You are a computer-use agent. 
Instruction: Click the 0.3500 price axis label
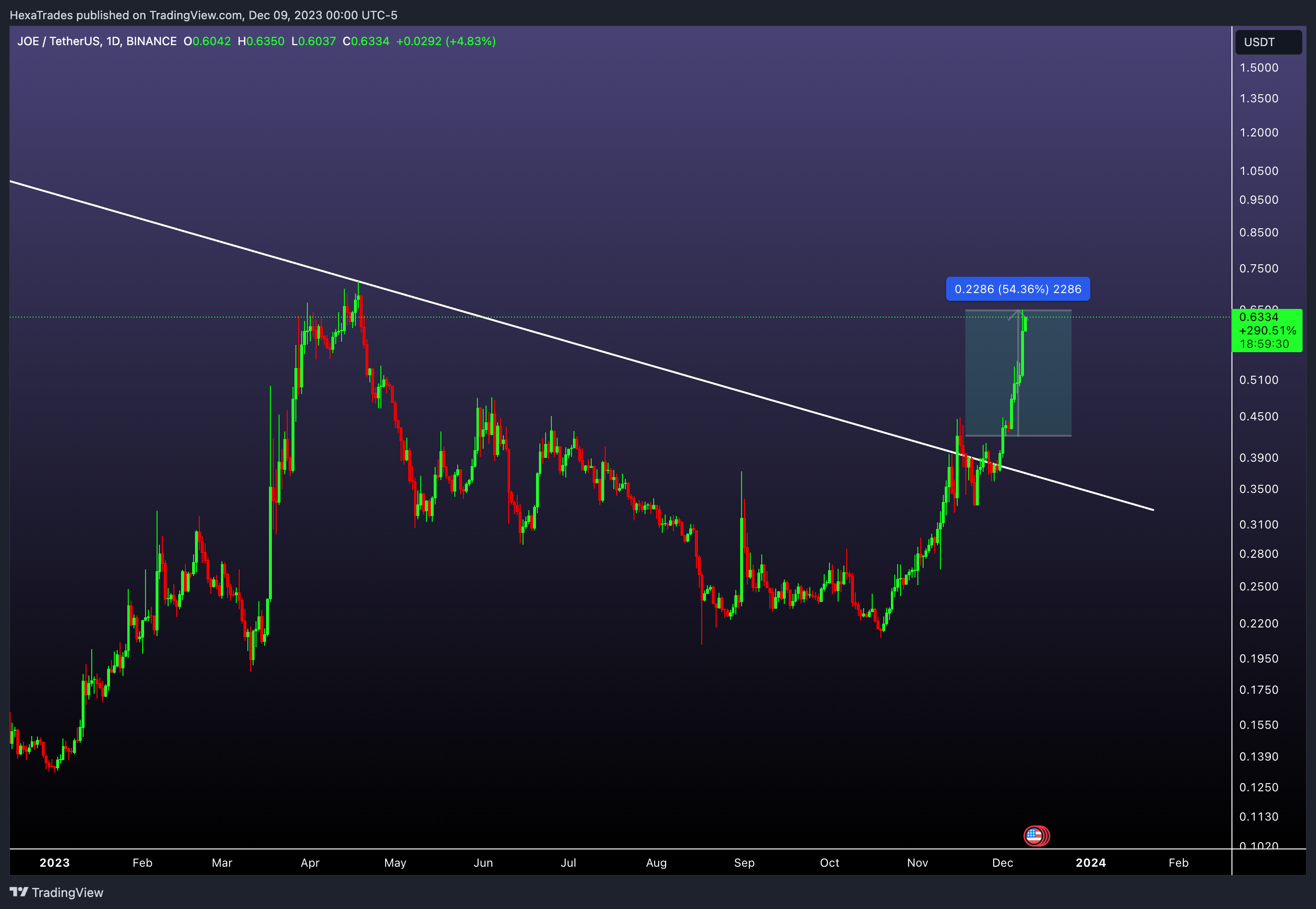(1258, 489)
